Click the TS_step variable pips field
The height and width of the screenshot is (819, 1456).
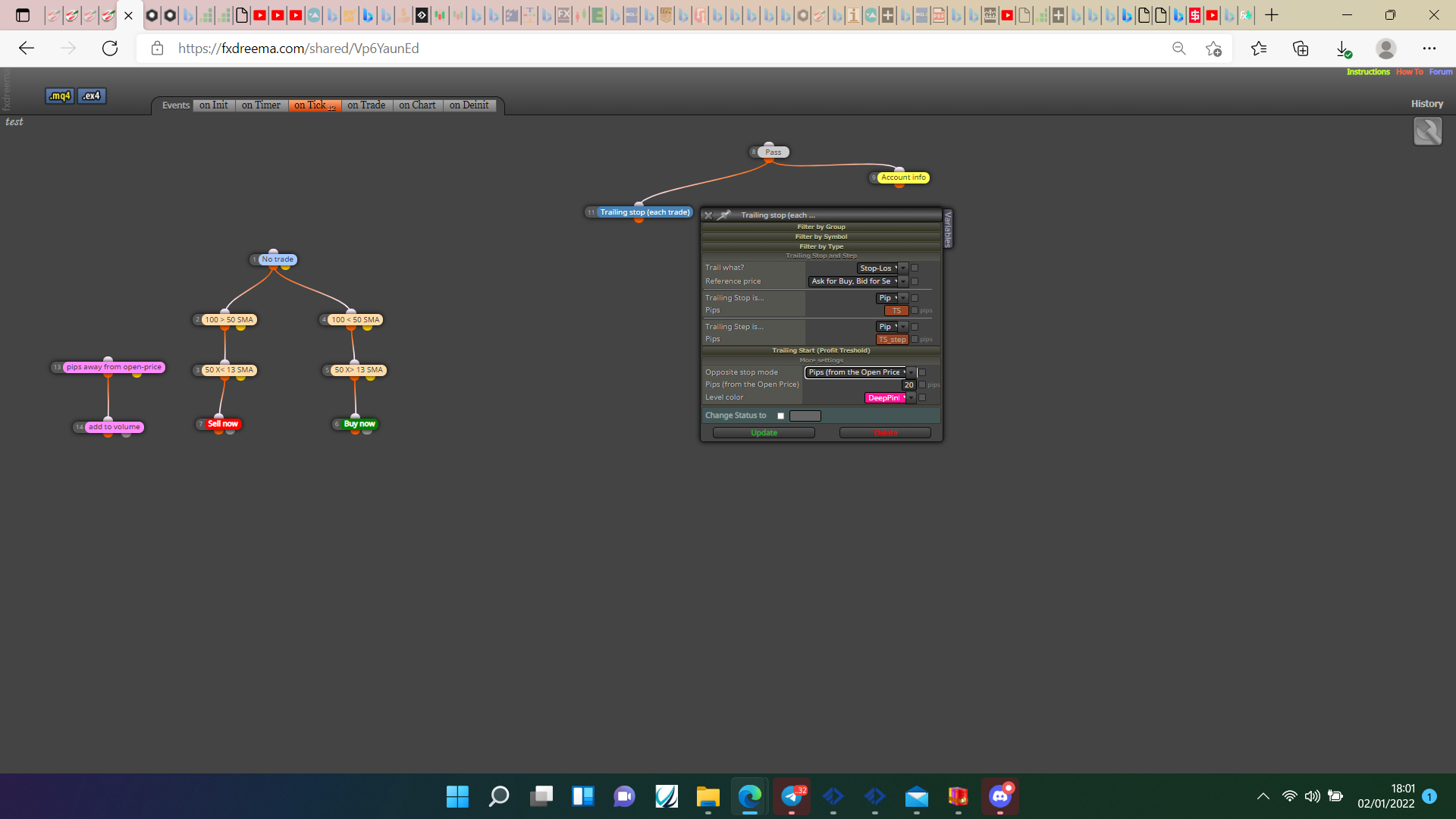(892, 339)
